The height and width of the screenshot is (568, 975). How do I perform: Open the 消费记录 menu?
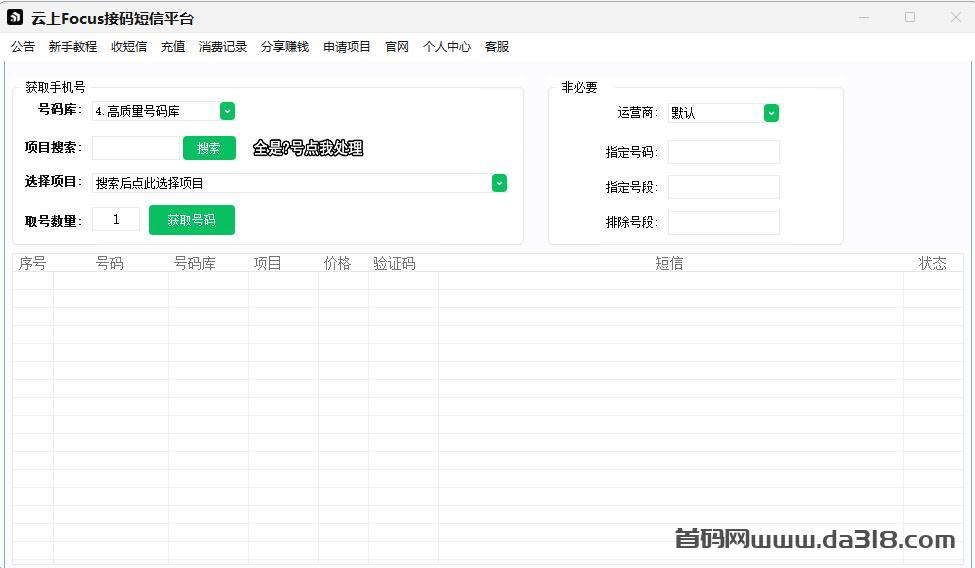click(x=223, y=47)
